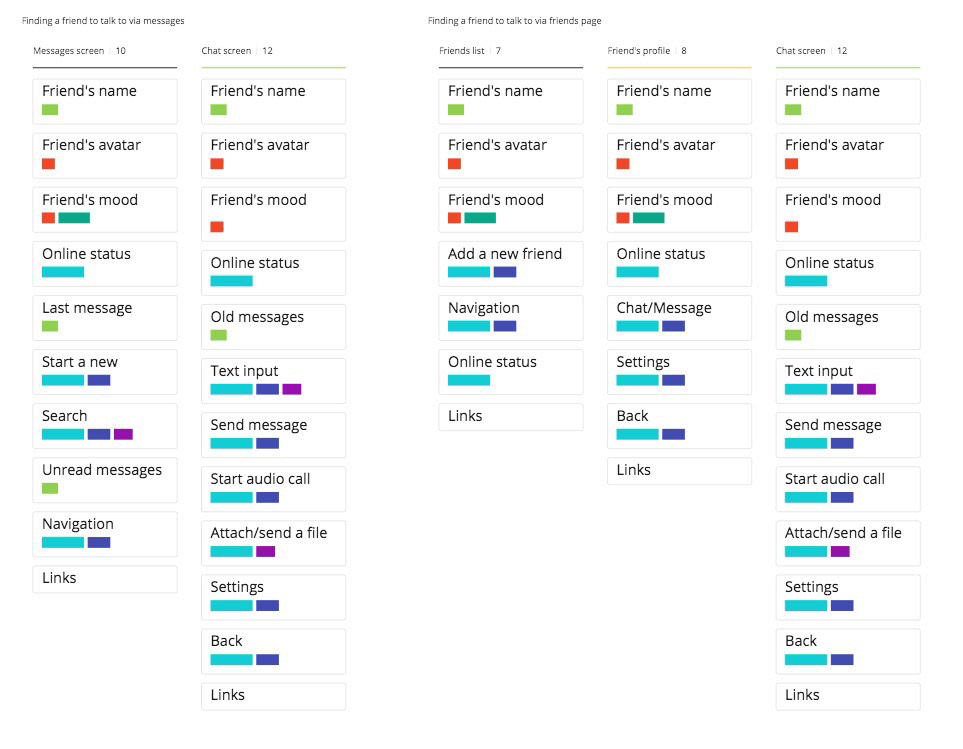The width and height of the screenshot is (963, 749).
Task: Click heading Finding a friend via friends page
Action: coord(515,21)
